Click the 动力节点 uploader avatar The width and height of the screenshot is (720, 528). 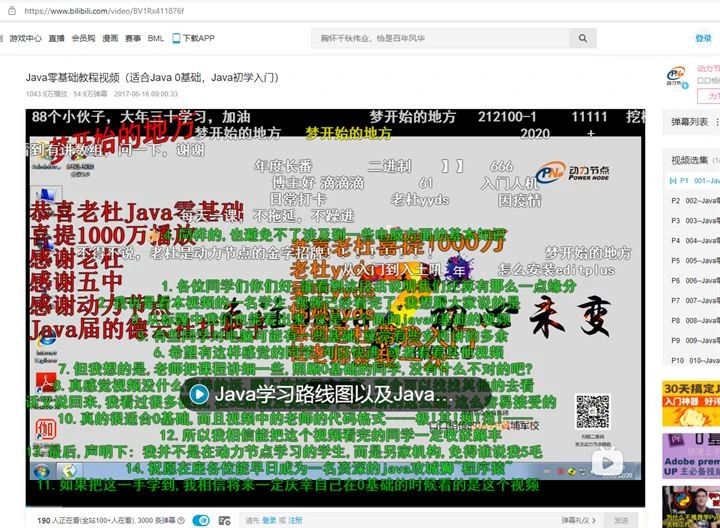(x=677, y=76)
